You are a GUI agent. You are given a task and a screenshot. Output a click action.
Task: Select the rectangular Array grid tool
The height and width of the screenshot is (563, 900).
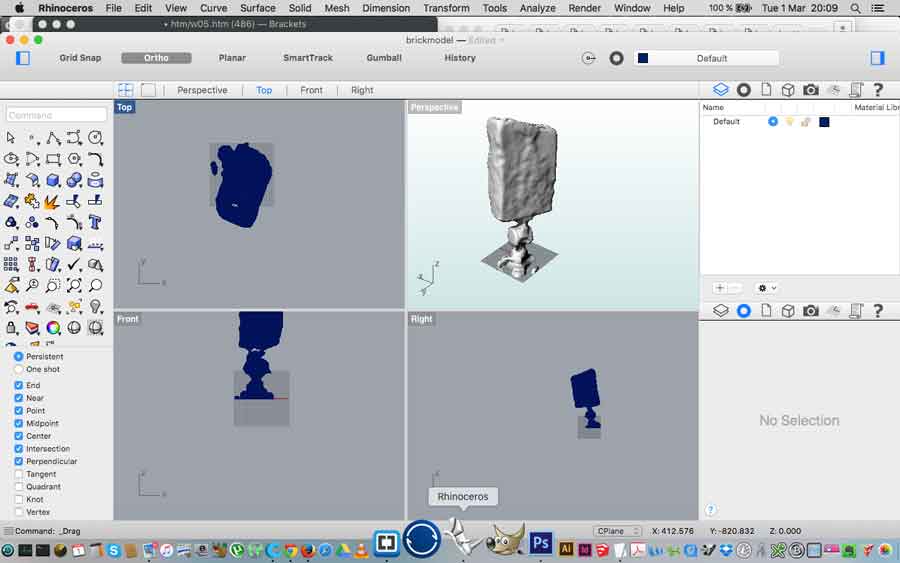11,265
